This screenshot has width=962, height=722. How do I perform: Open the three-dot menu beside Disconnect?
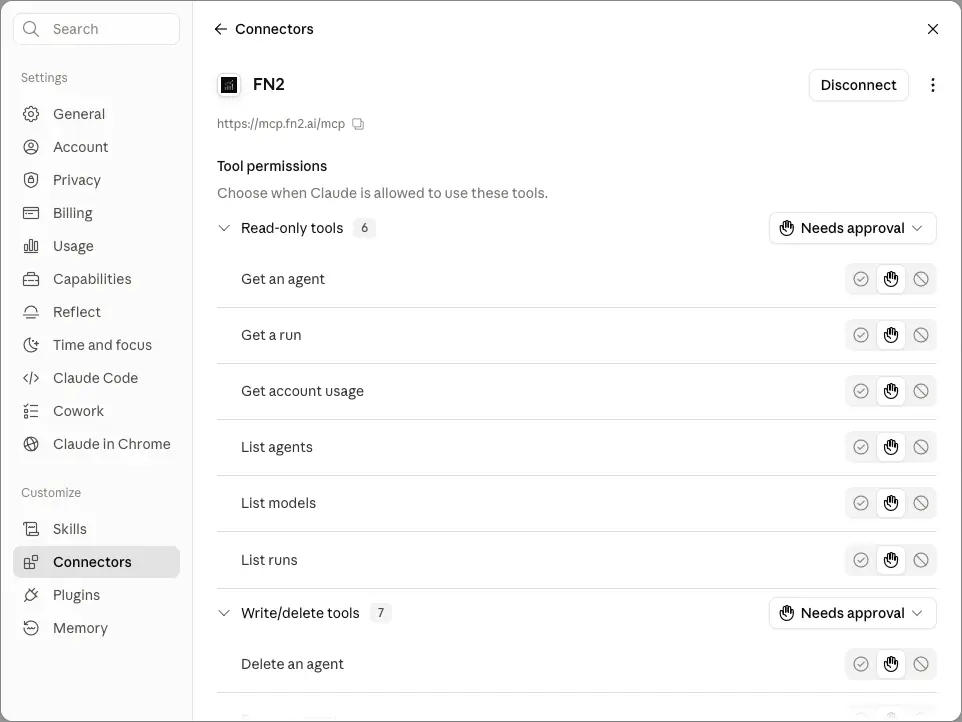coord(933,85)
